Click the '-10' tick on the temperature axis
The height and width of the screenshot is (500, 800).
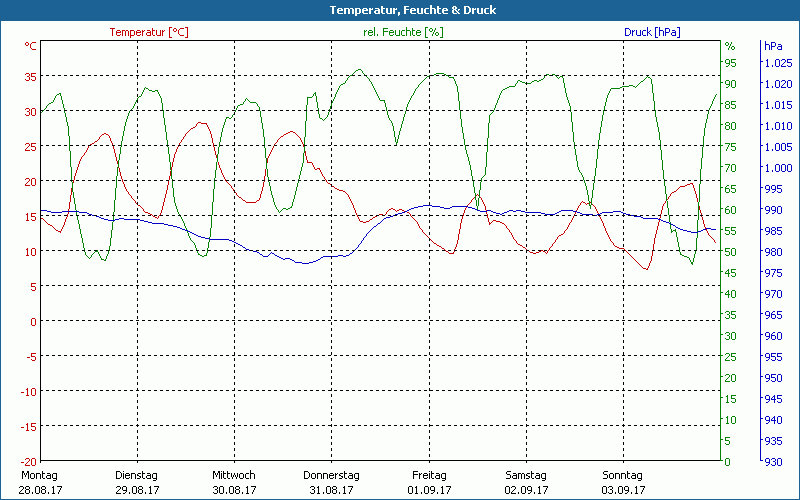click(29, 392)
